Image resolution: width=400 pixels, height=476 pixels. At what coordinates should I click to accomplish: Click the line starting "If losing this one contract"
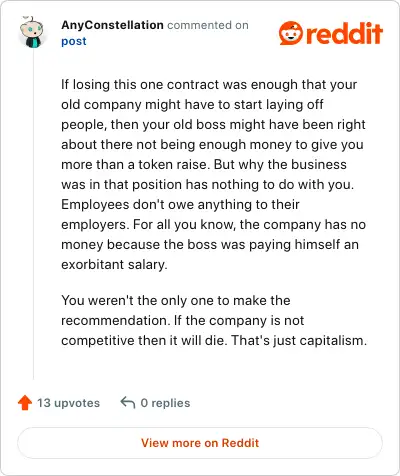209,85
